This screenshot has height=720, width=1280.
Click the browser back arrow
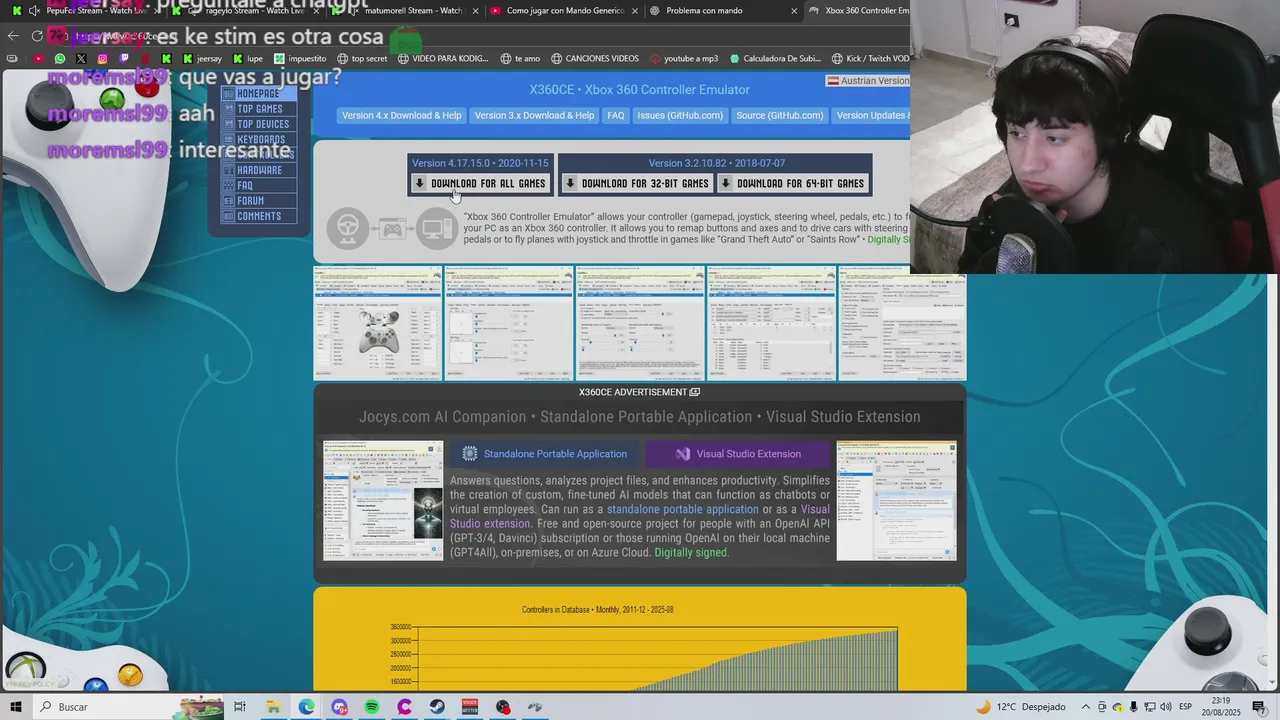pyautogui.click(x=13, y=36)
